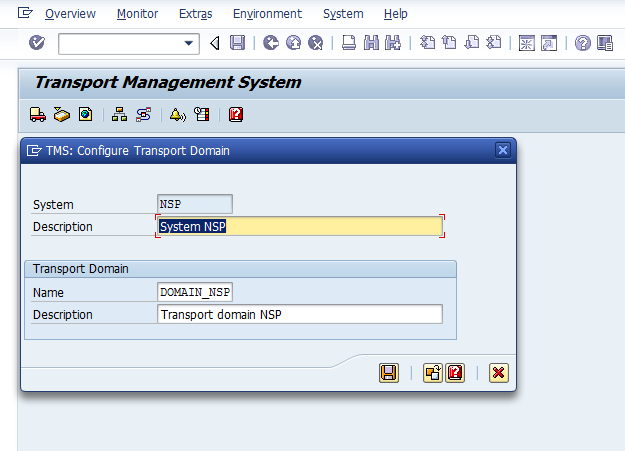Open the Help question mark icon
The height and width of the screenshot is (451, 625).
tap(582, 43)
